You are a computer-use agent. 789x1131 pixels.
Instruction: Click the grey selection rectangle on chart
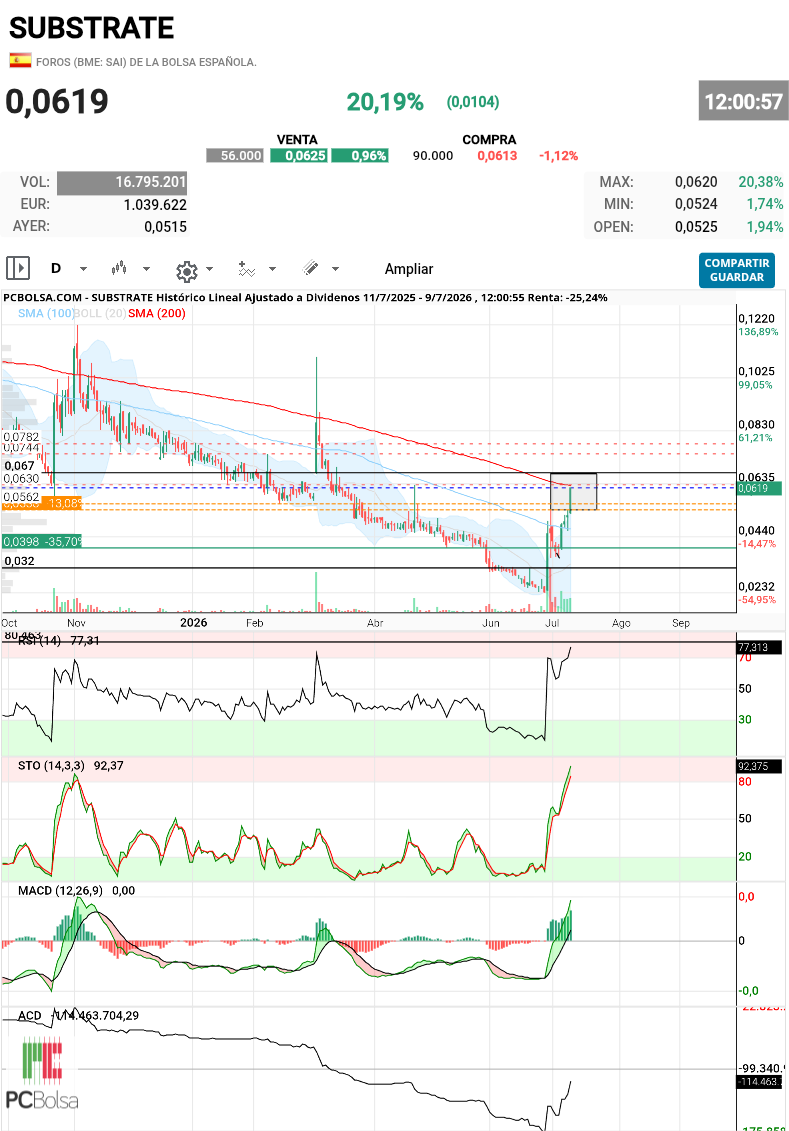pos(573,492)
